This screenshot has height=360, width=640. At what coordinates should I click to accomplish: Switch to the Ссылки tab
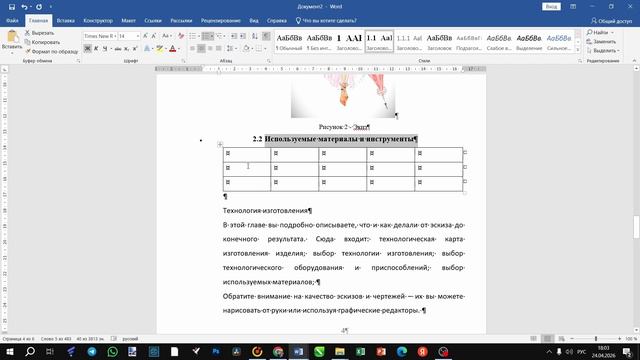tap(153, 20)
